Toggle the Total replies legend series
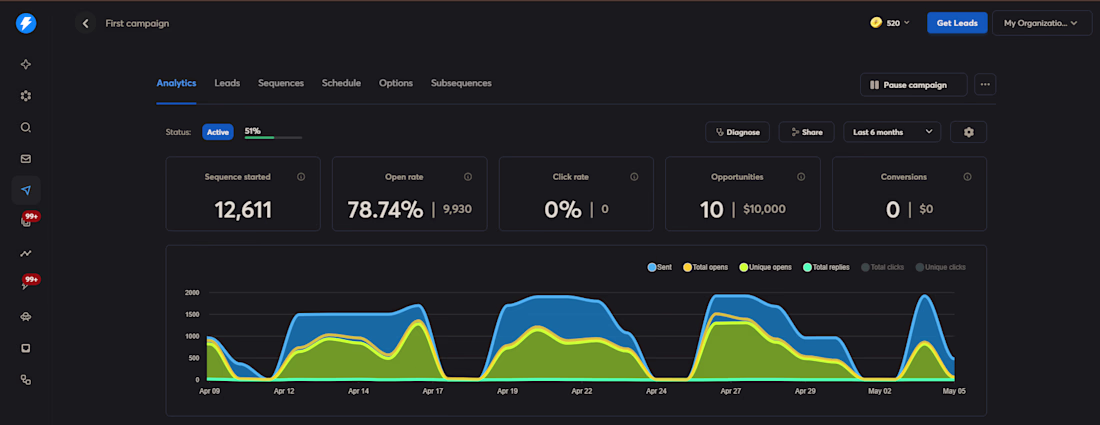 (826, 267)
